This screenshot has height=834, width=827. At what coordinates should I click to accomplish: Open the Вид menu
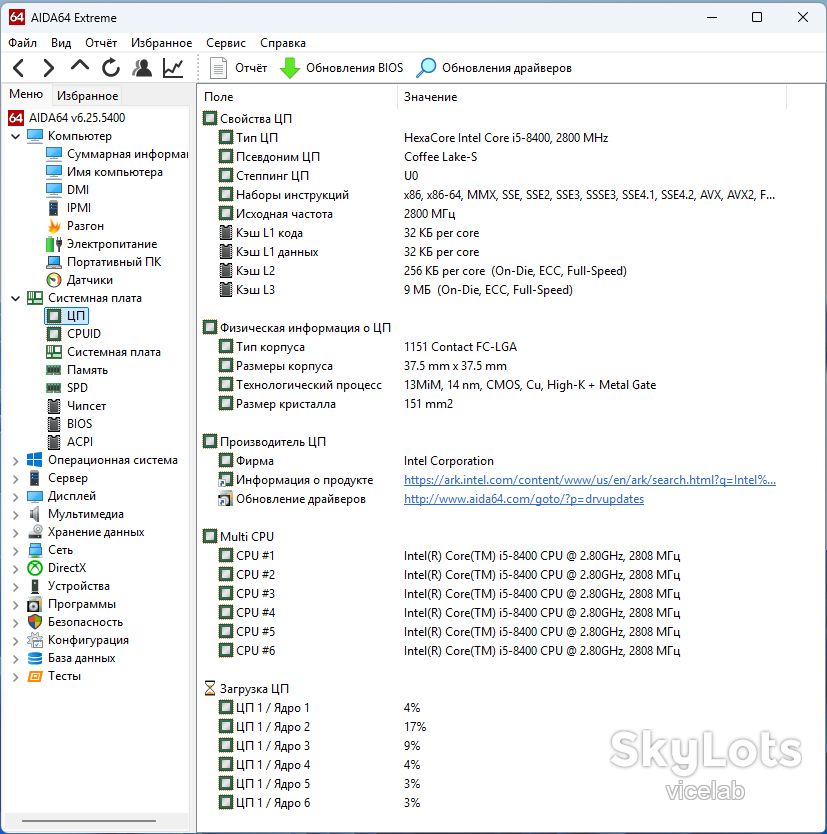click(x=61, y=43)
